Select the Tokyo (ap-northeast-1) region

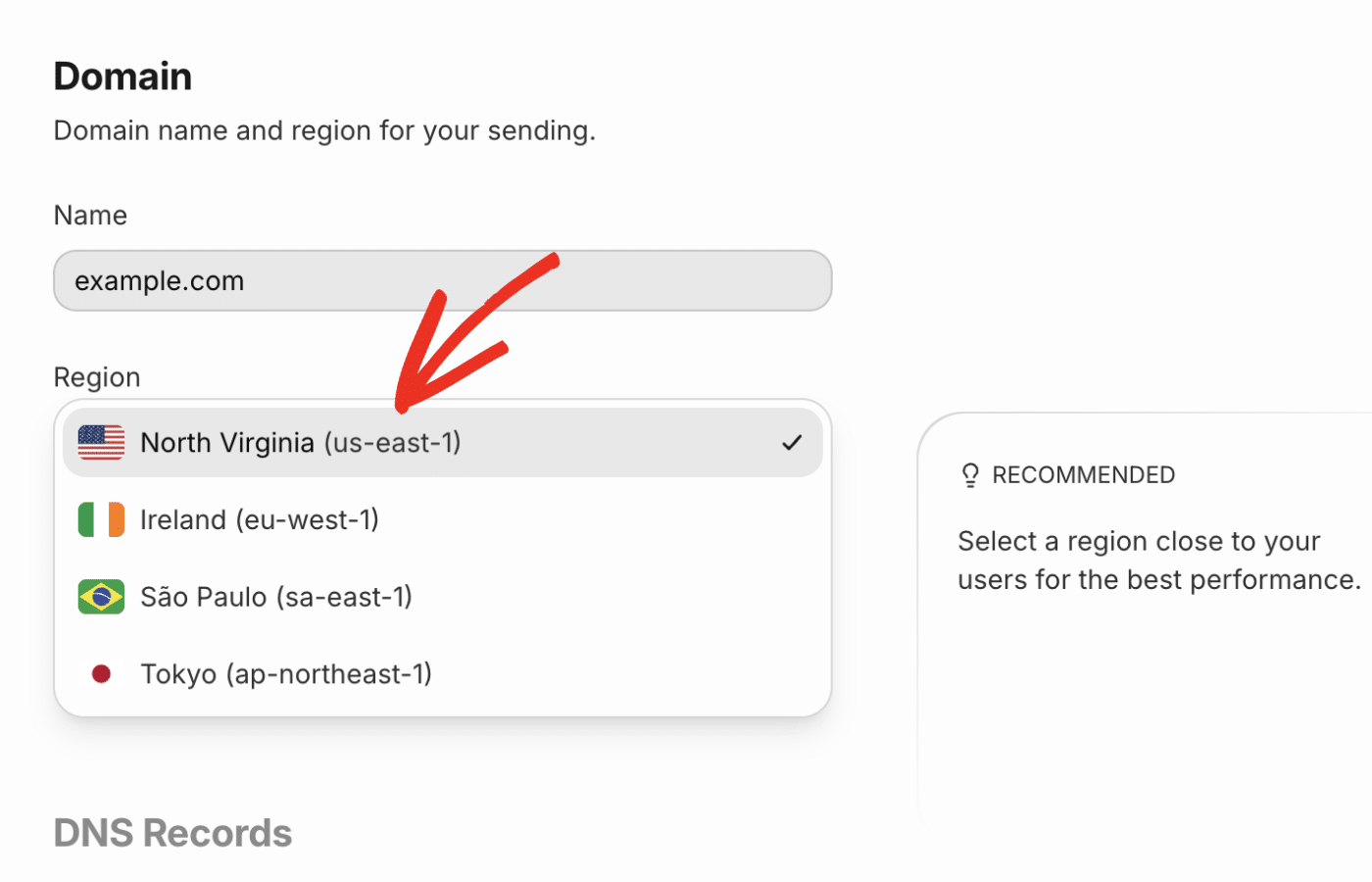[x=287, y=673]
